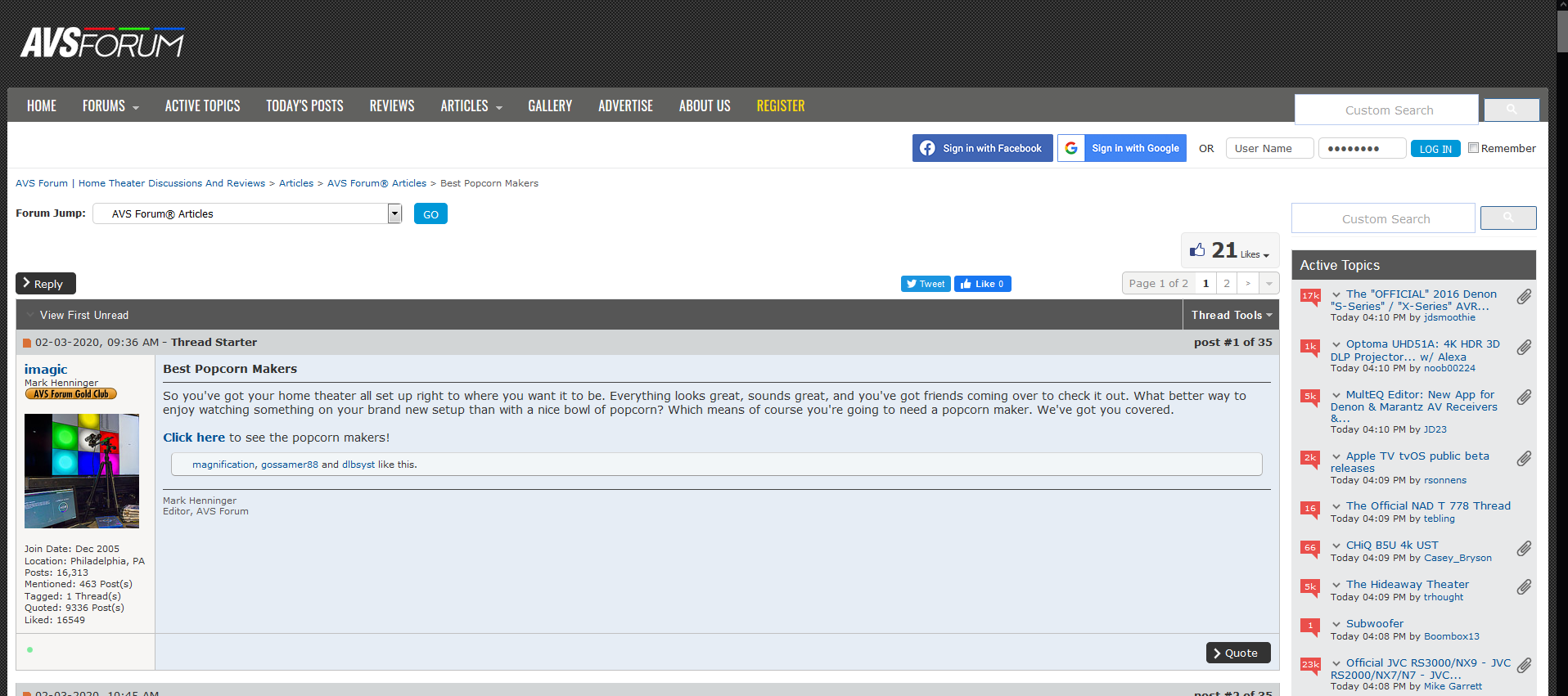Image resolution: width=1568 pixels, height=696 pixels.
Task: Open the About Us menu item
Action: coord(705,106)
